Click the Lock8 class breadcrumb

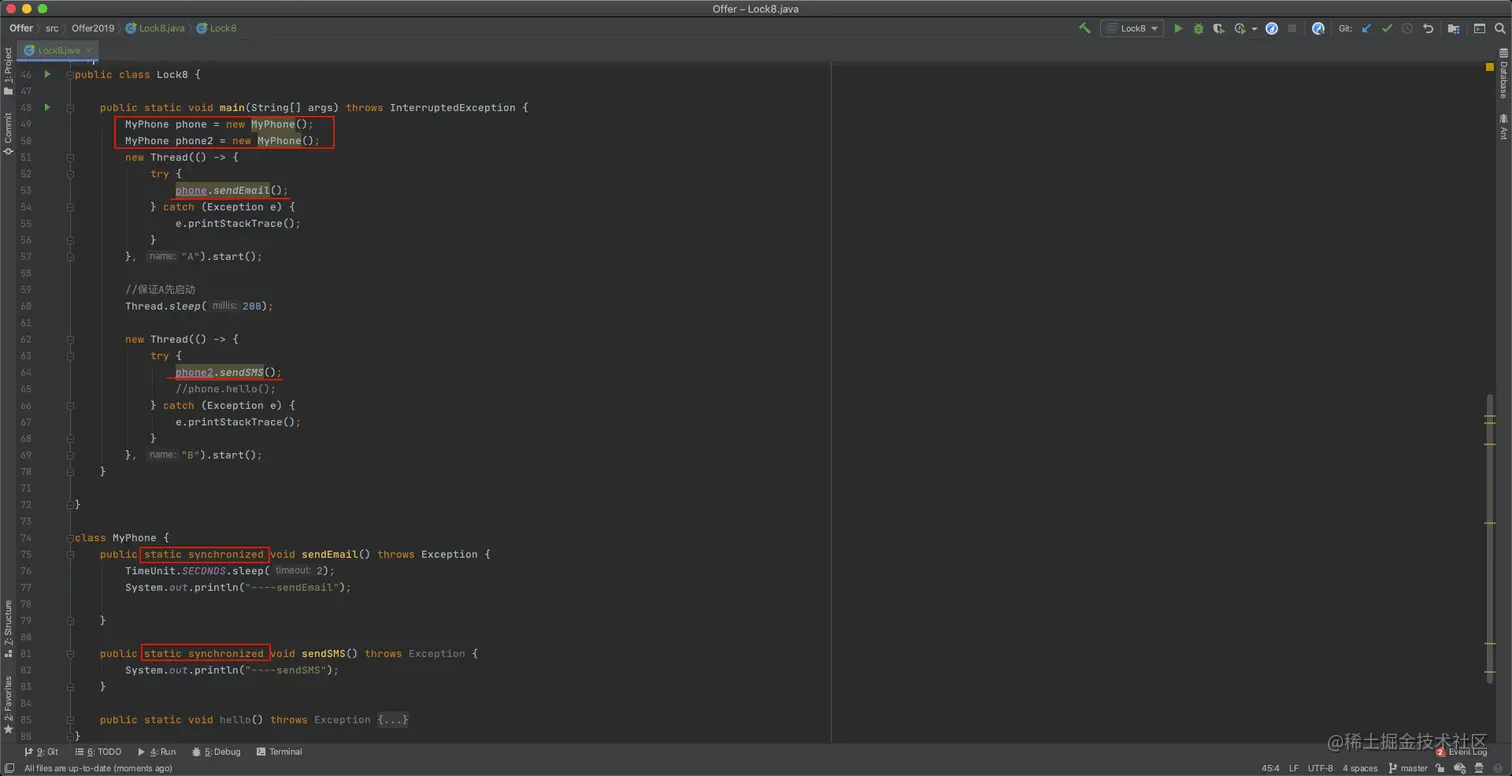(x=216, y=29)
